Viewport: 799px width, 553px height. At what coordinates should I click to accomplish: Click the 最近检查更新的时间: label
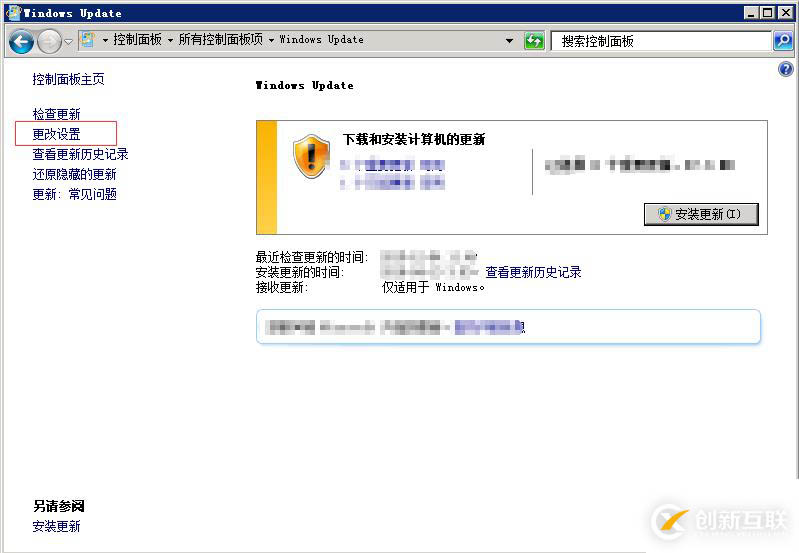coord(312,257)
